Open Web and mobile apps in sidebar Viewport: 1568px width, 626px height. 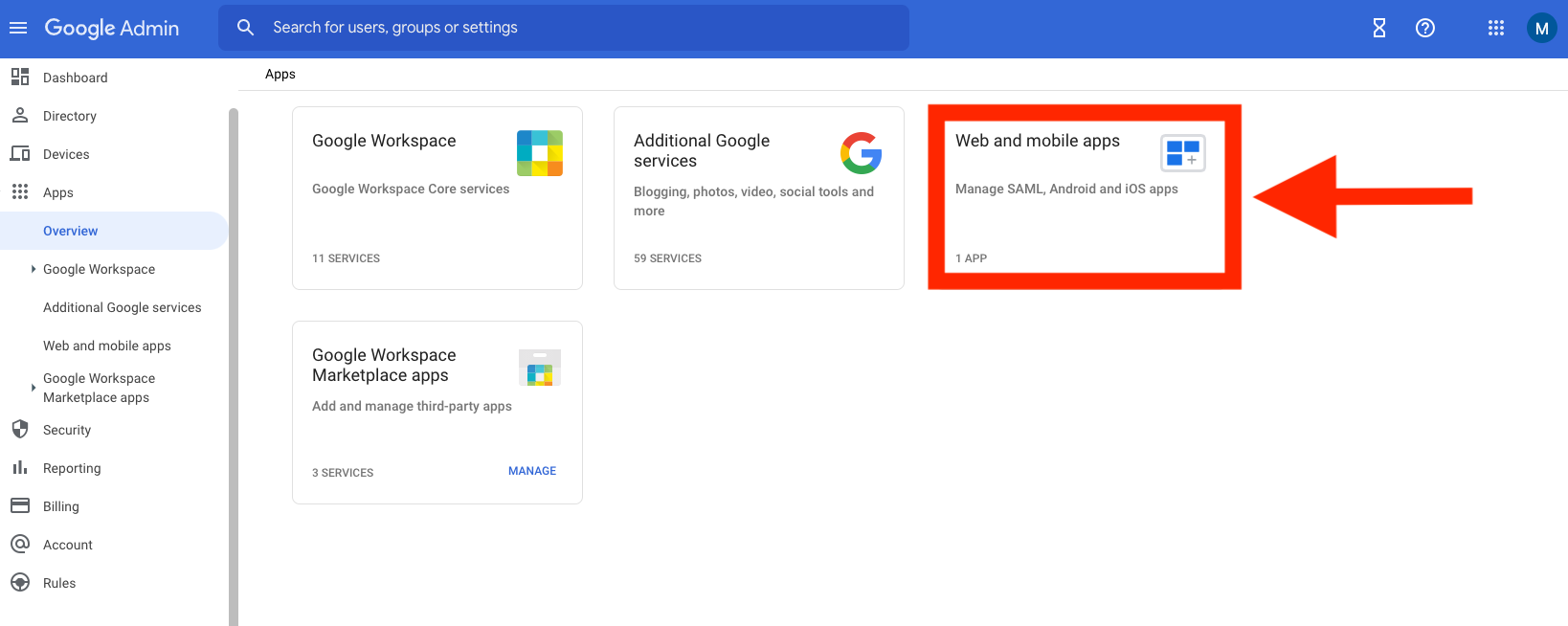point(107,346)
